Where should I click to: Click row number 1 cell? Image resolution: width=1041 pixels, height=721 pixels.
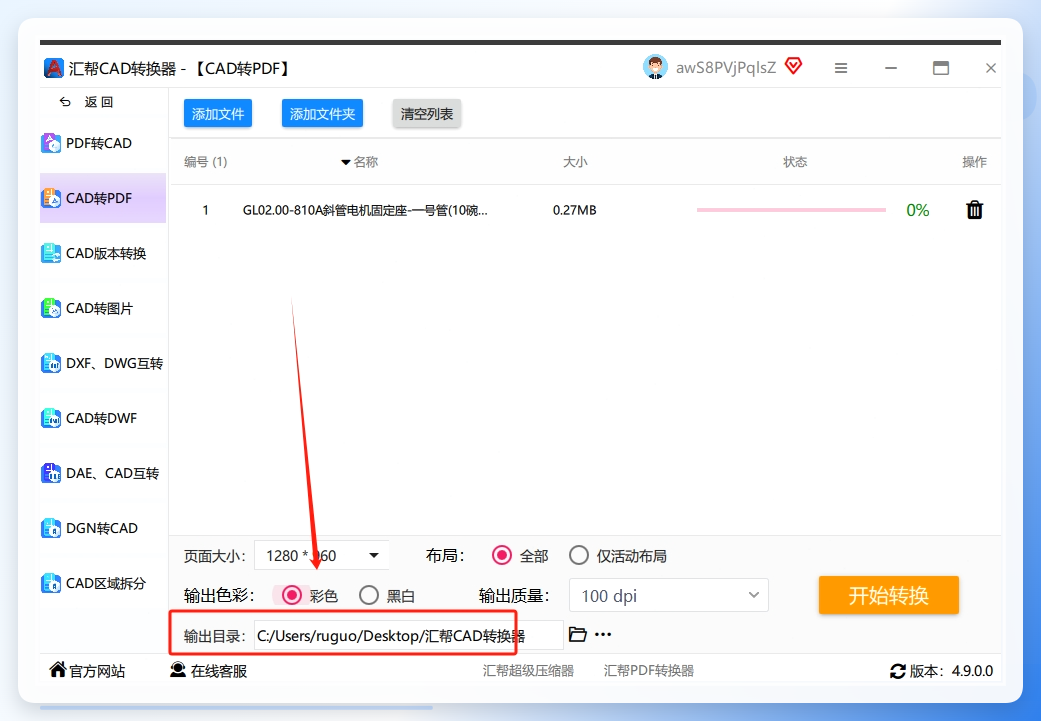206,210
